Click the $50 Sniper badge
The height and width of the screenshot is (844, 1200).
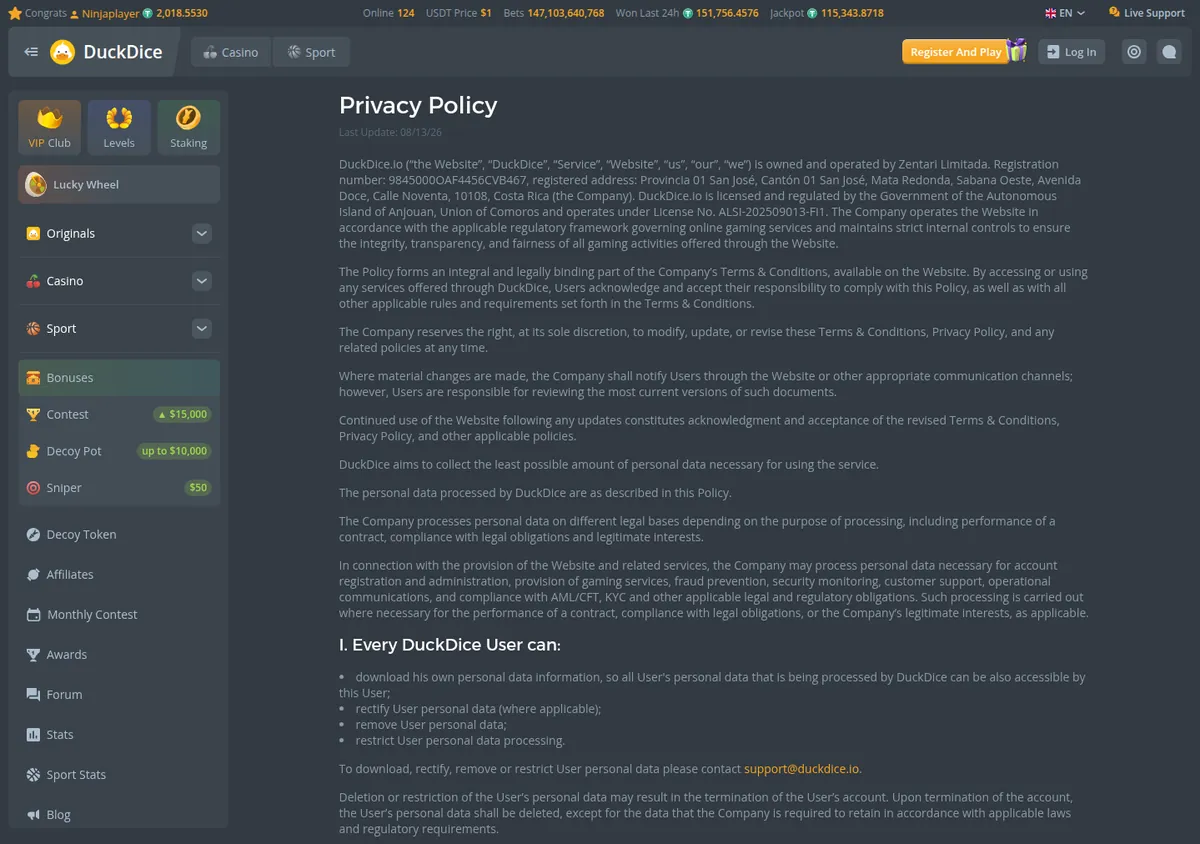(198, 488)
